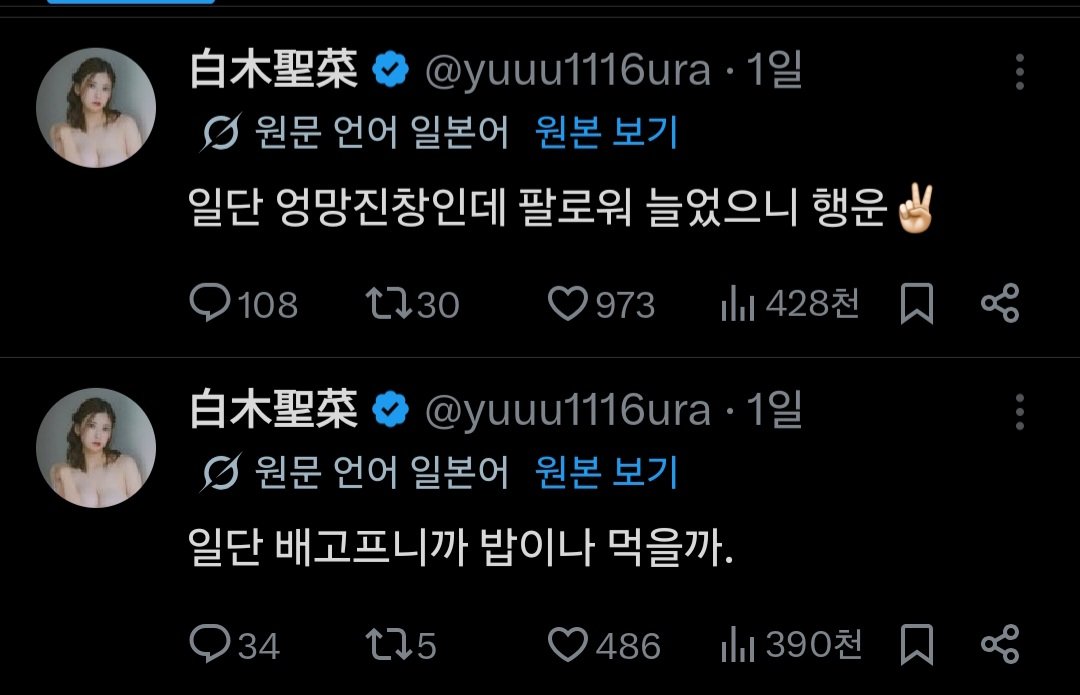Open more options menu on first tweet
The image size is (1080, 695).
[x=1020, y=72]
